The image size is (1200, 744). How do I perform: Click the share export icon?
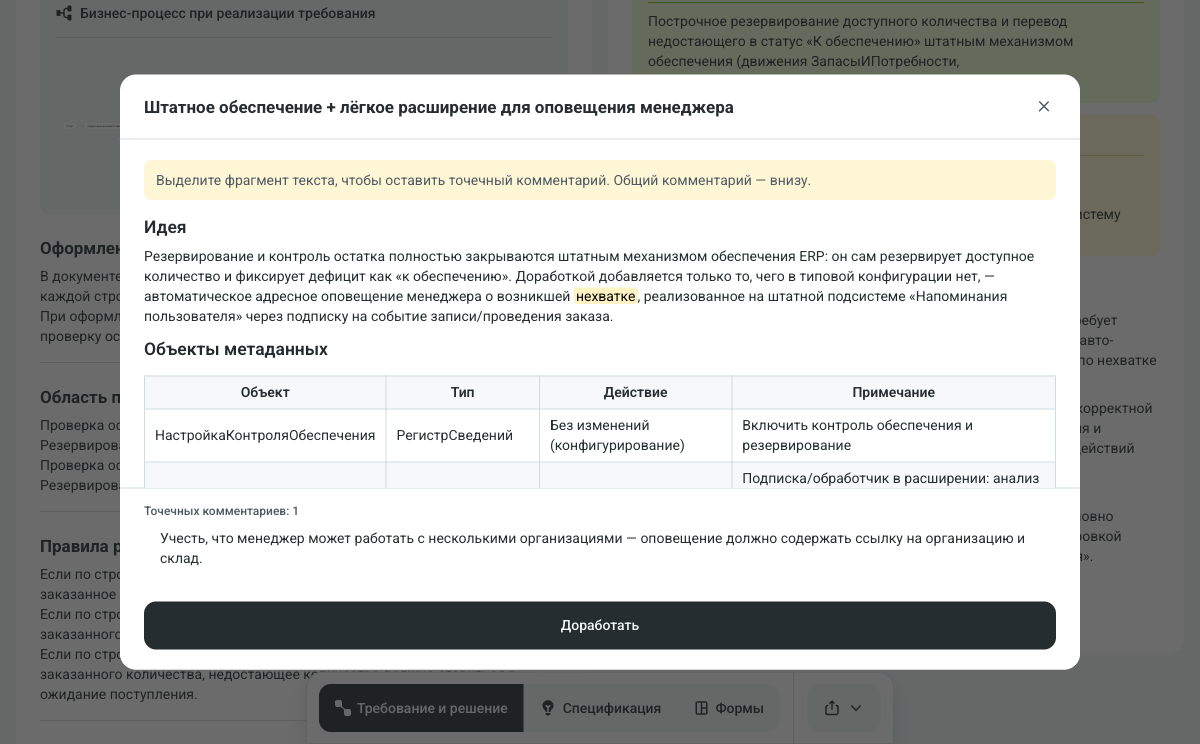832,708
